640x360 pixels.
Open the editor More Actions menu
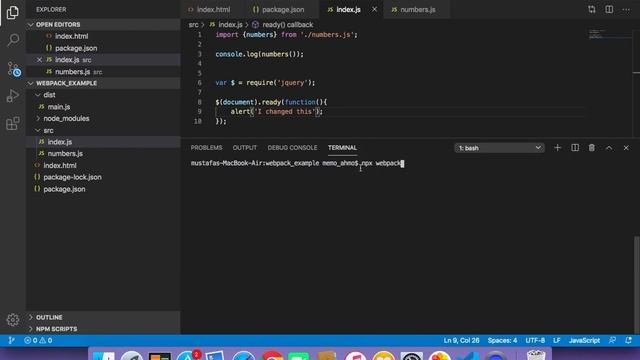pos(626,9)
